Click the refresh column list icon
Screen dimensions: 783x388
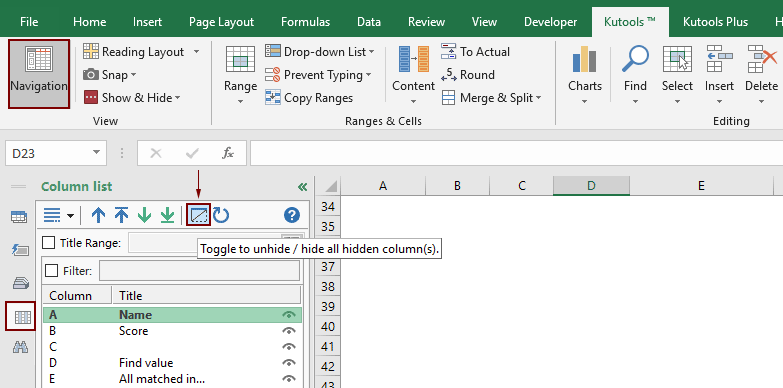221,215
